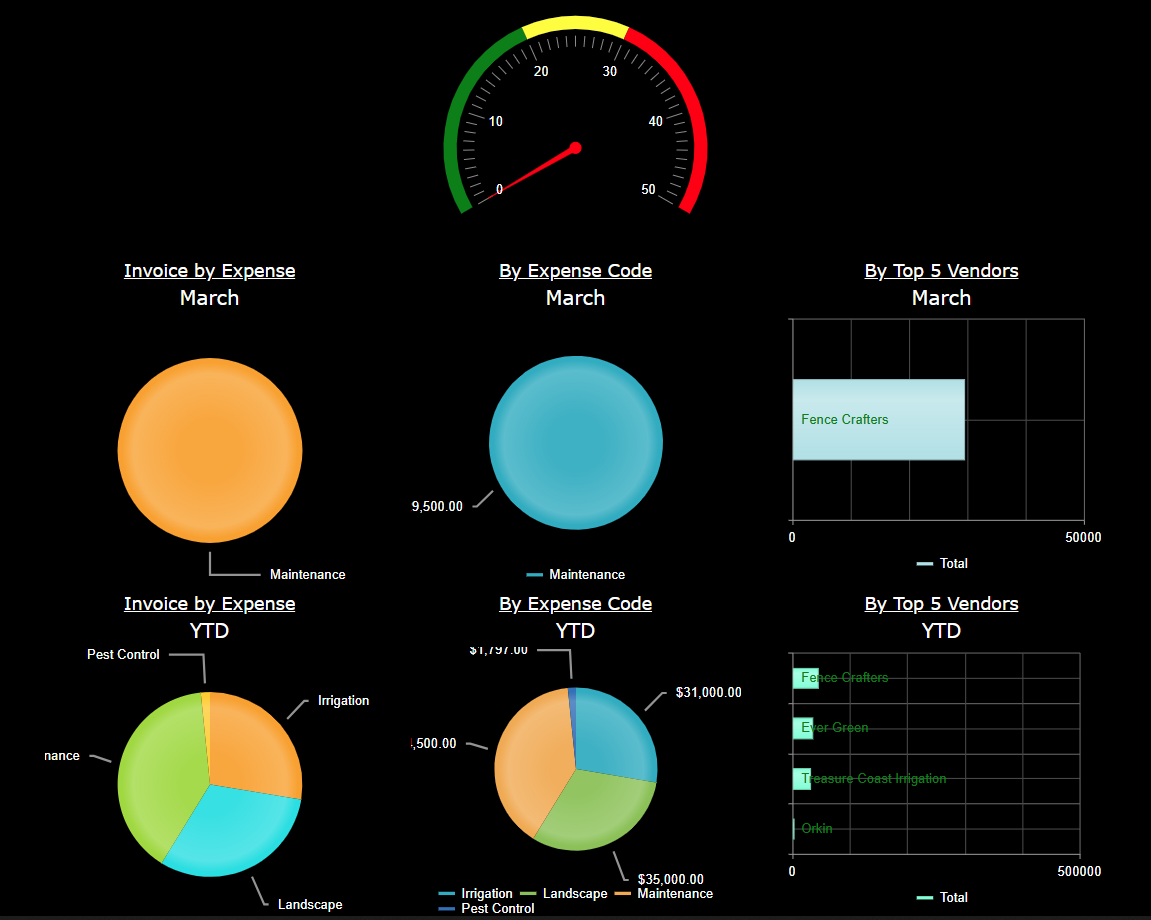The height and width of the screenshot is (920, 1151).
Task: Select the Treasure Coast Irrigation bar
Action: pos(802,778)
